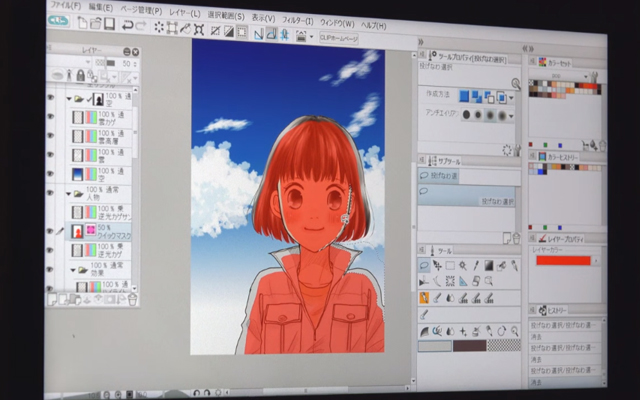Collapse the 効果 layer folder

click(x=71, y=269)
